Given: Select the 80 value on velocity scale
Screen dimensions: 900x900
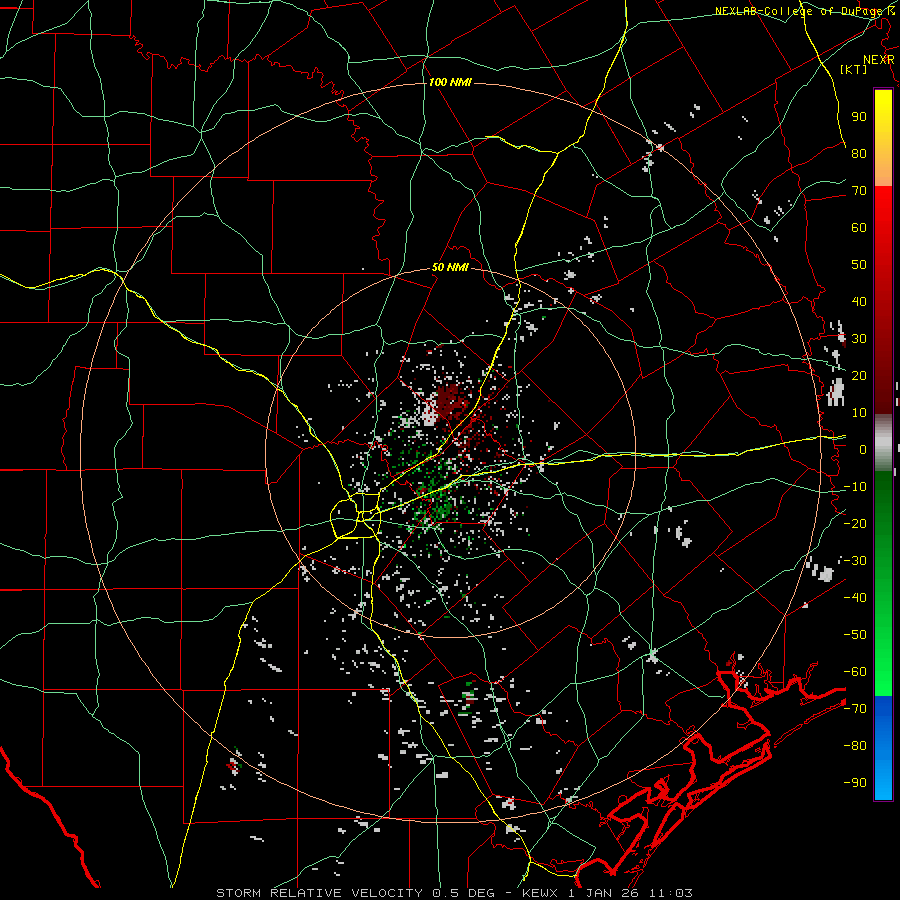Looking at the screenshot, I should 859,153.
